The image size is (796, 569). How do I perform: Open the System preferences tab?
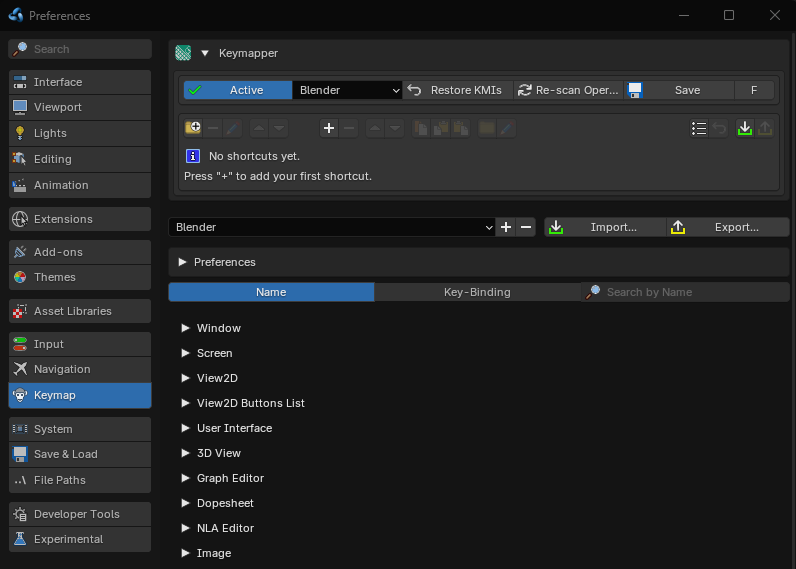tap(80, 429)
